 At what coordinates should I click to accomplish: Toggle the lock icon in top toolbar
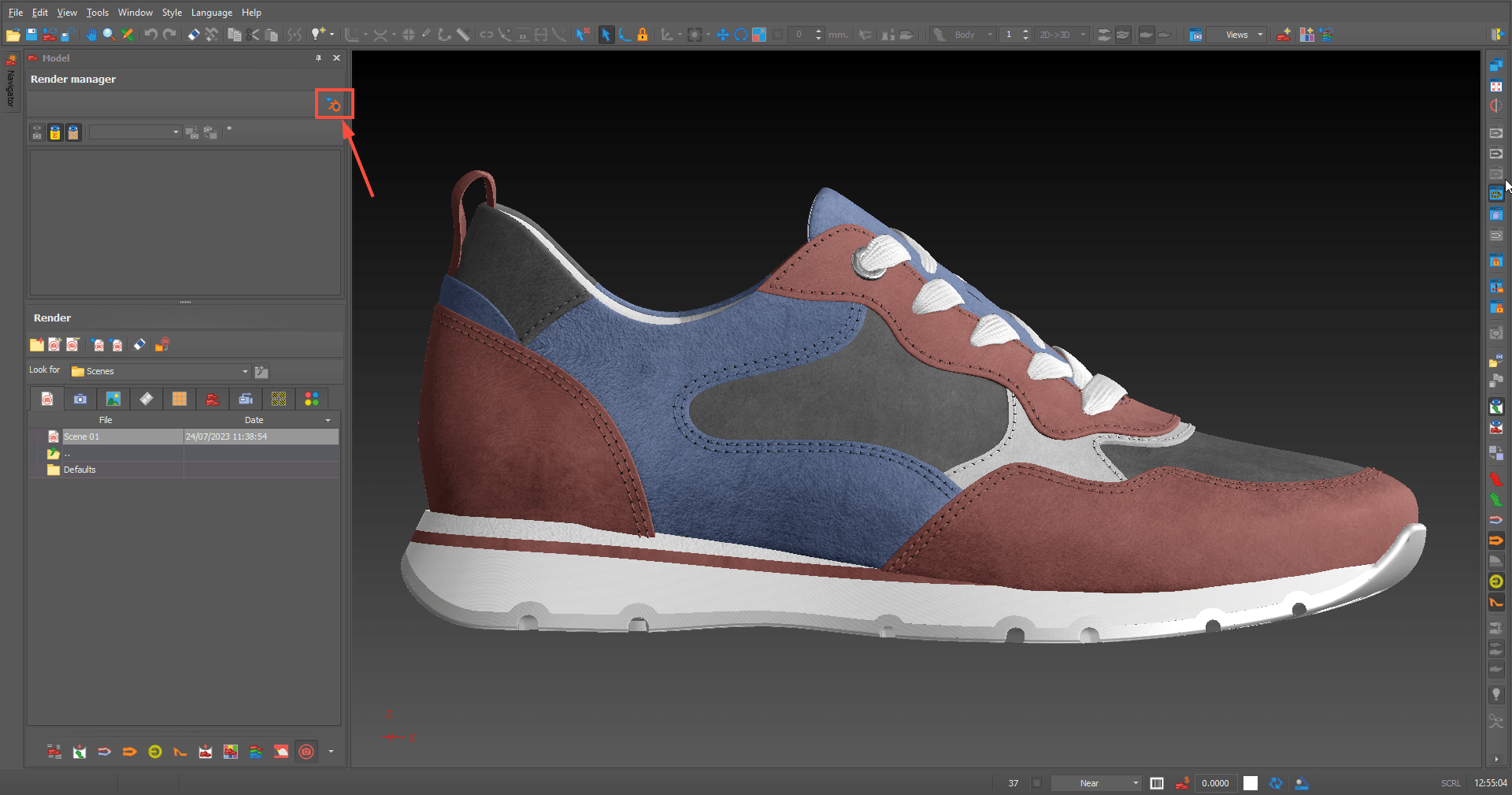point(643,35)
